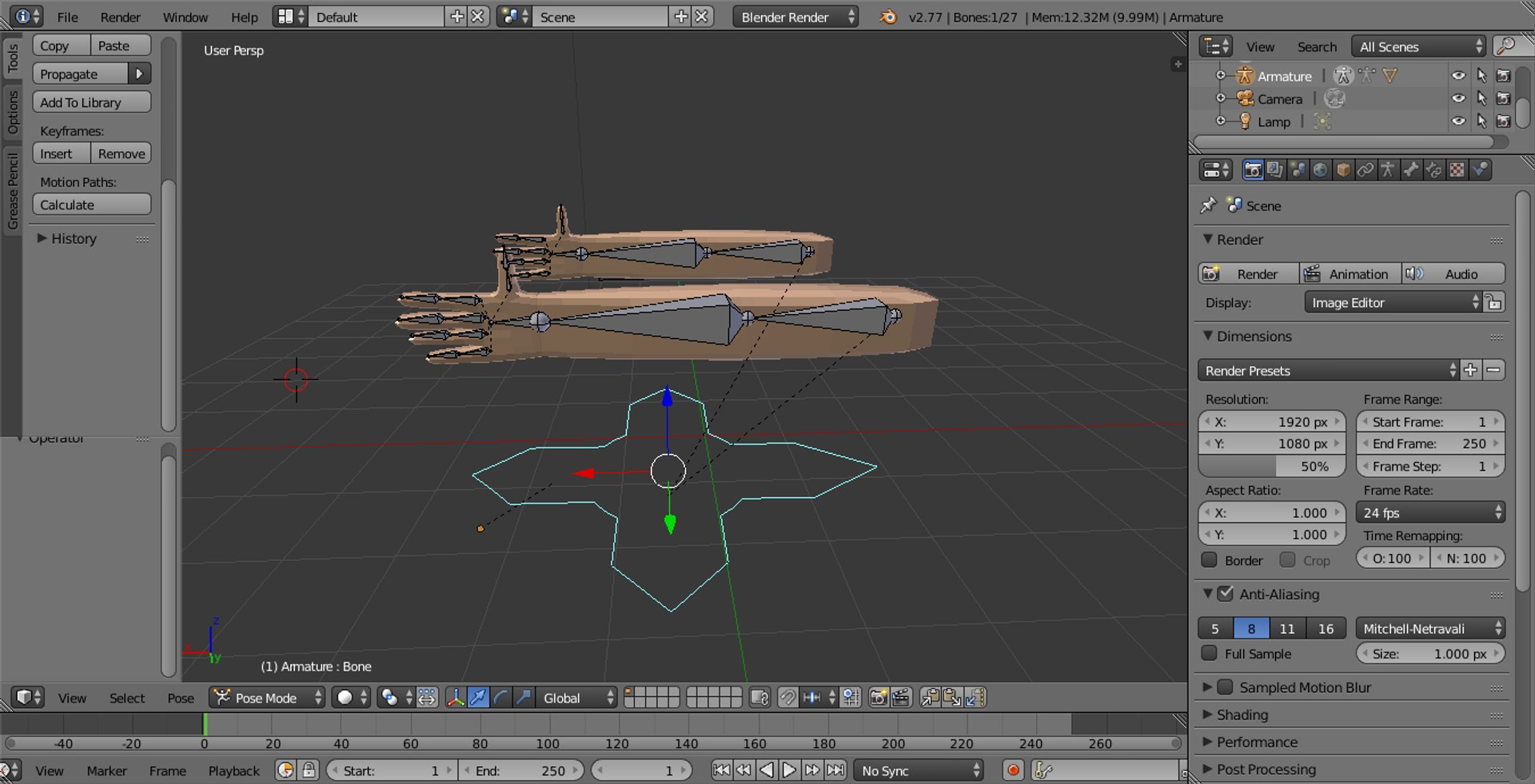Play the animation forward
The width and height of the screenshot is (1535, 784).
pos(789,770)
